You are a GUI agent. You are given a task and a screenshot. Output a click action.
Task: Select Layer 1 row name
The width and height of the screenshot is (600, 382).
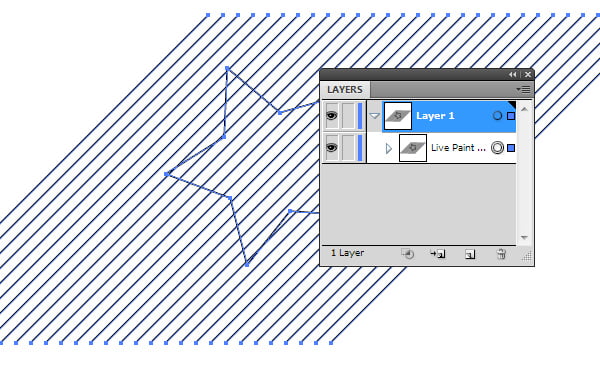point(435,116)
